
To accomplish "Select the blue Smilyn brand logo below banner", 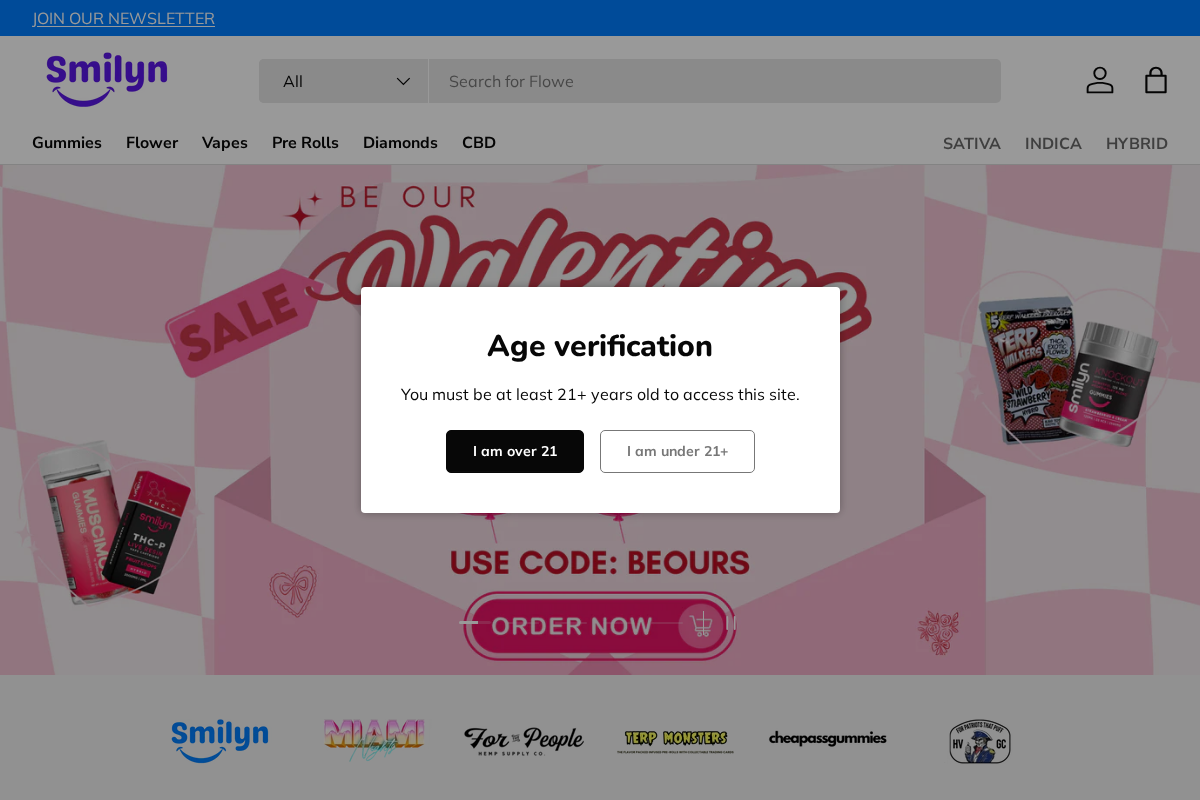I will pos(220,740).
